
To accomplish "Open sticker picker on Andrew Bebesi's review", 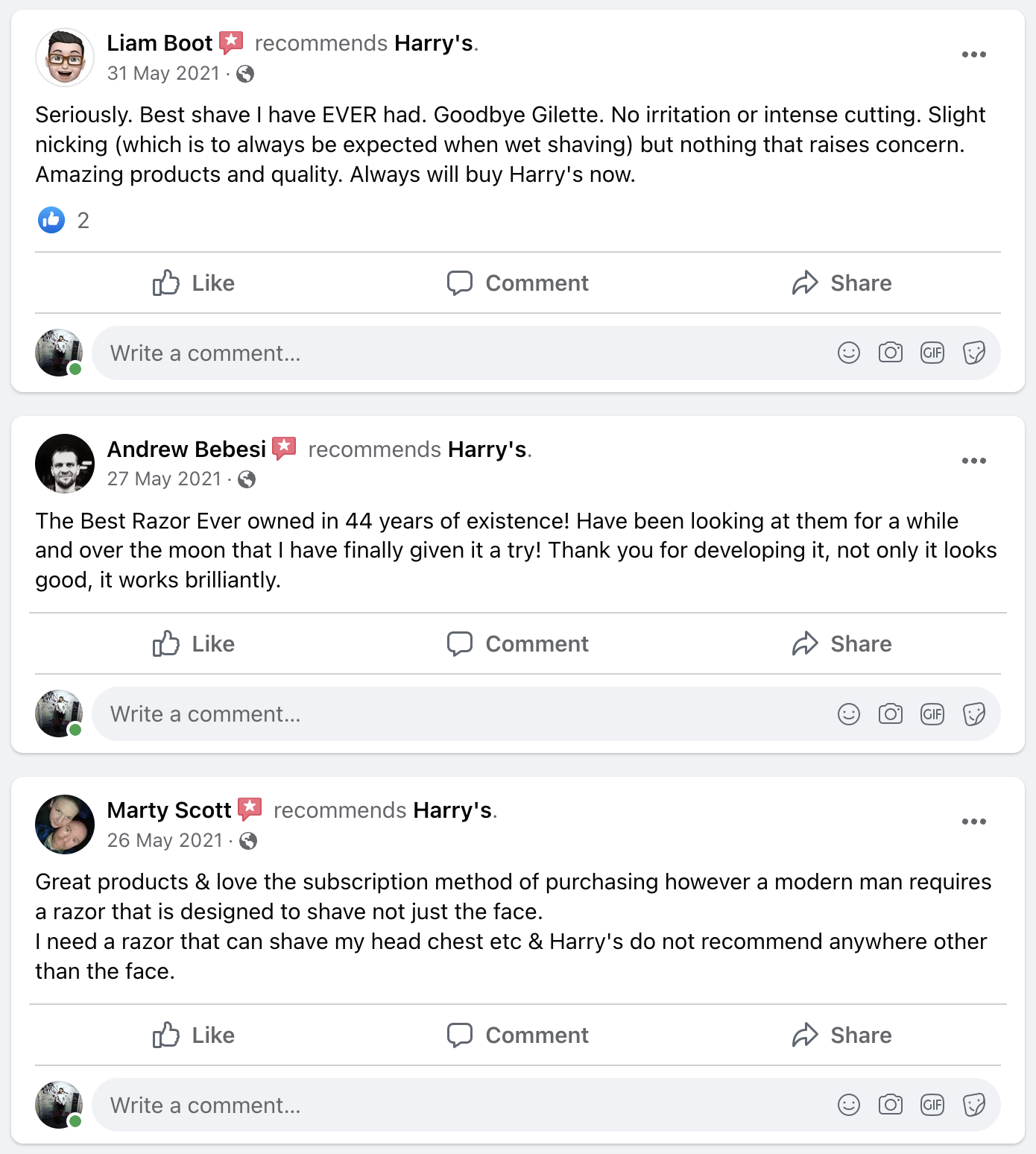I will pos(973,714).
